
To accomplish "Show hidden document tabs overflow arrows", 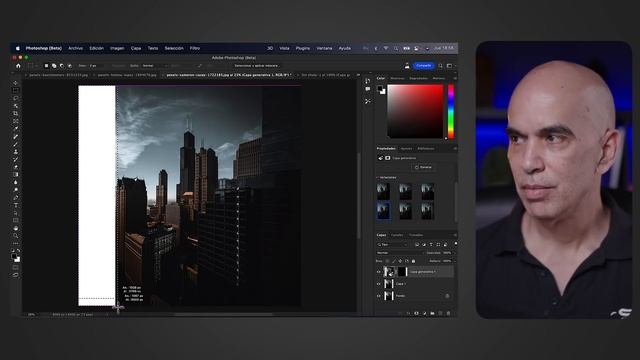I will tap(358, 75).
